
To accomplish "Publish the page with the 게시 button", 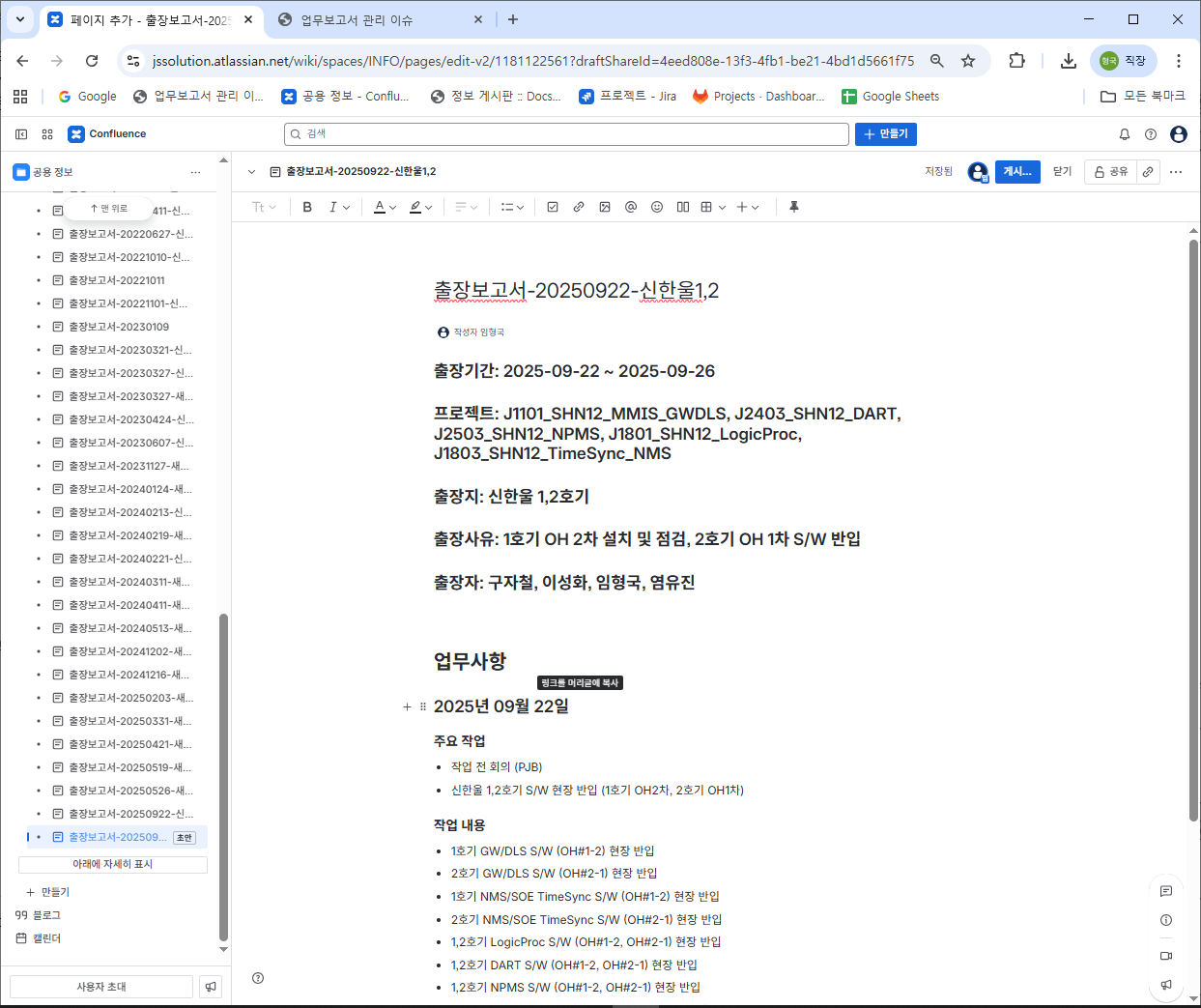I will [1017, 171].
